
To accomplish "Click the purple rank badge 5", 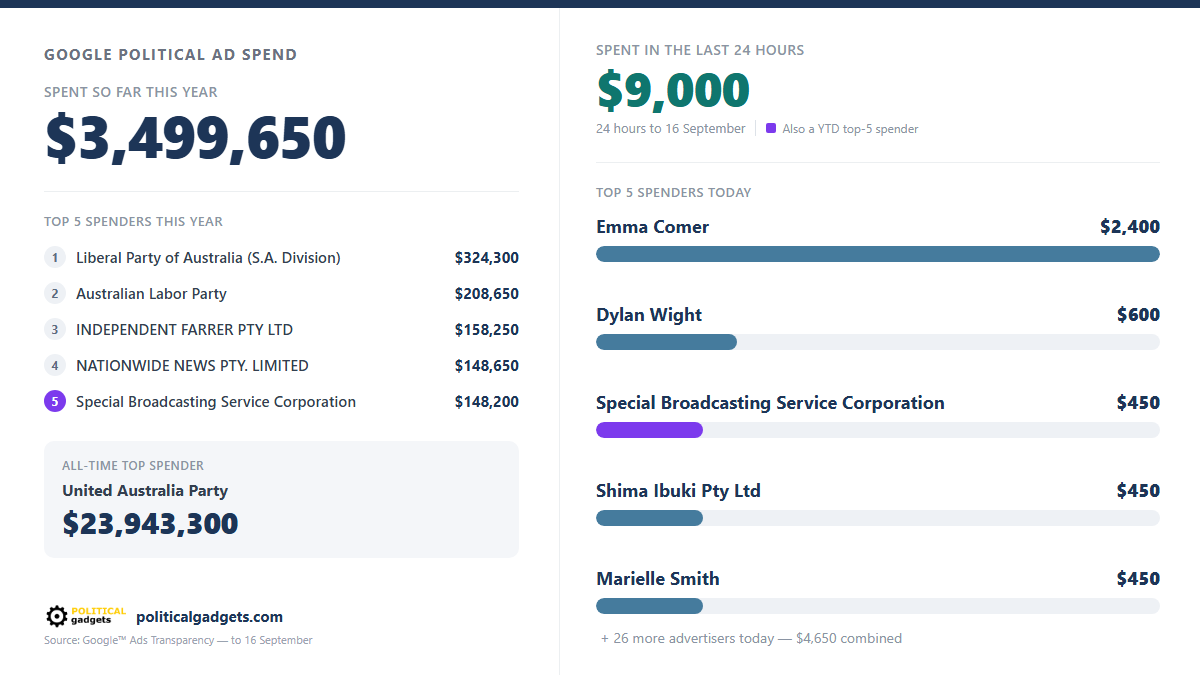I will pos(55,402).
